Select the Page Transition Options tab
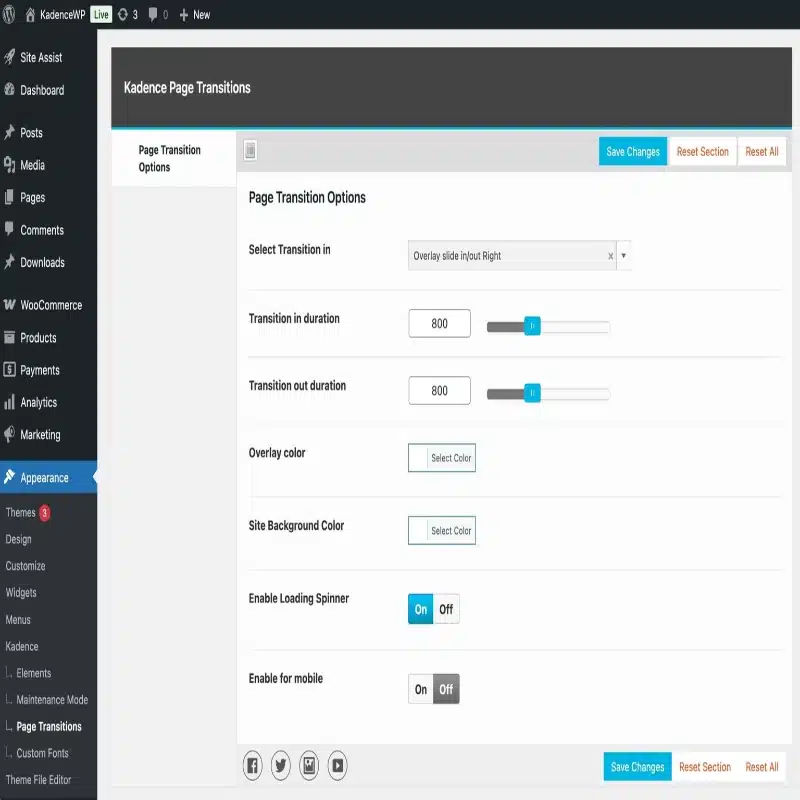800x800 pixels. click(x=170, y=159)
